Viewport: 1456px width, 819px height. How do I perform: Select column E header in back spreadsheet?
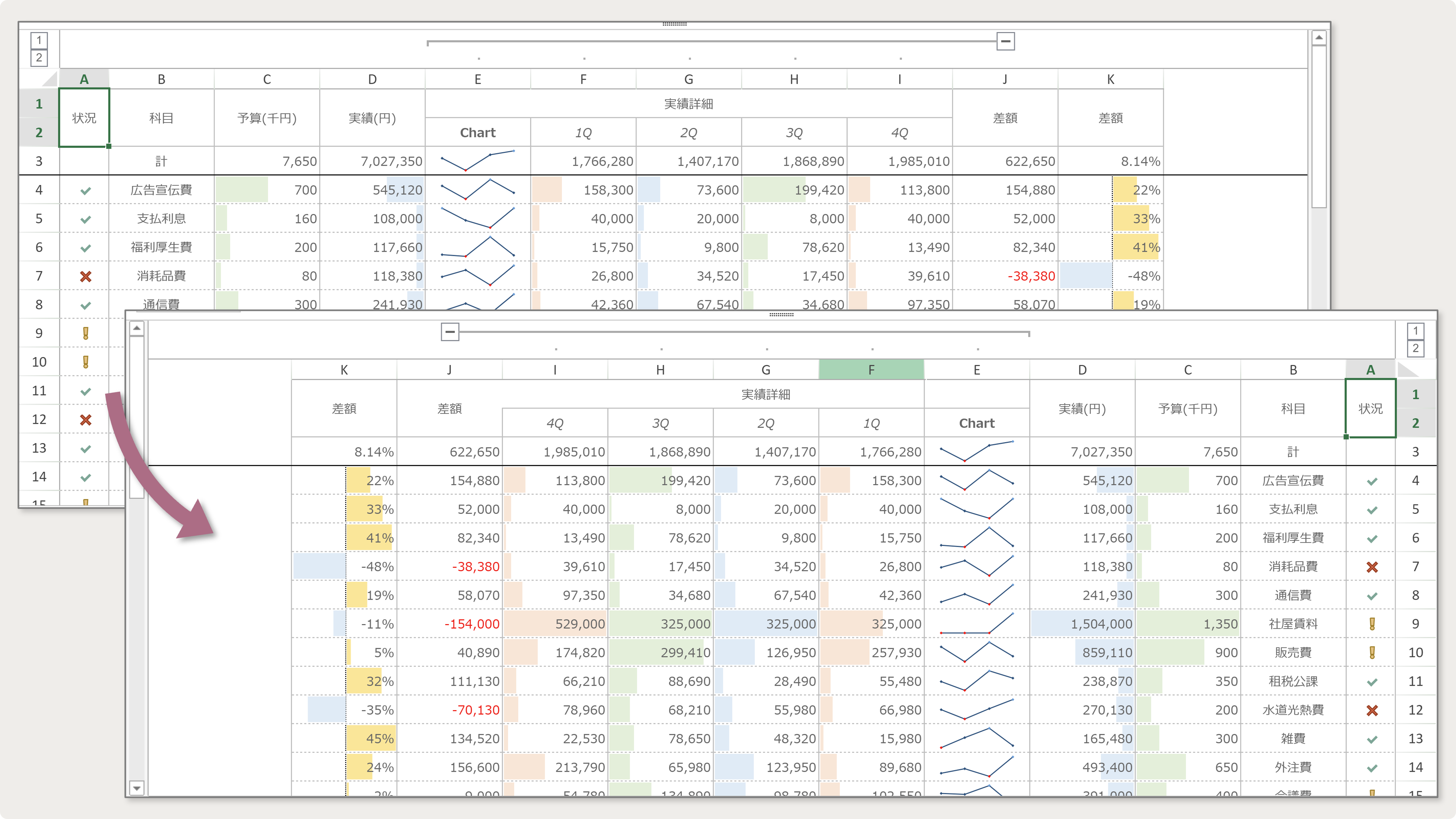click(478, 79)
